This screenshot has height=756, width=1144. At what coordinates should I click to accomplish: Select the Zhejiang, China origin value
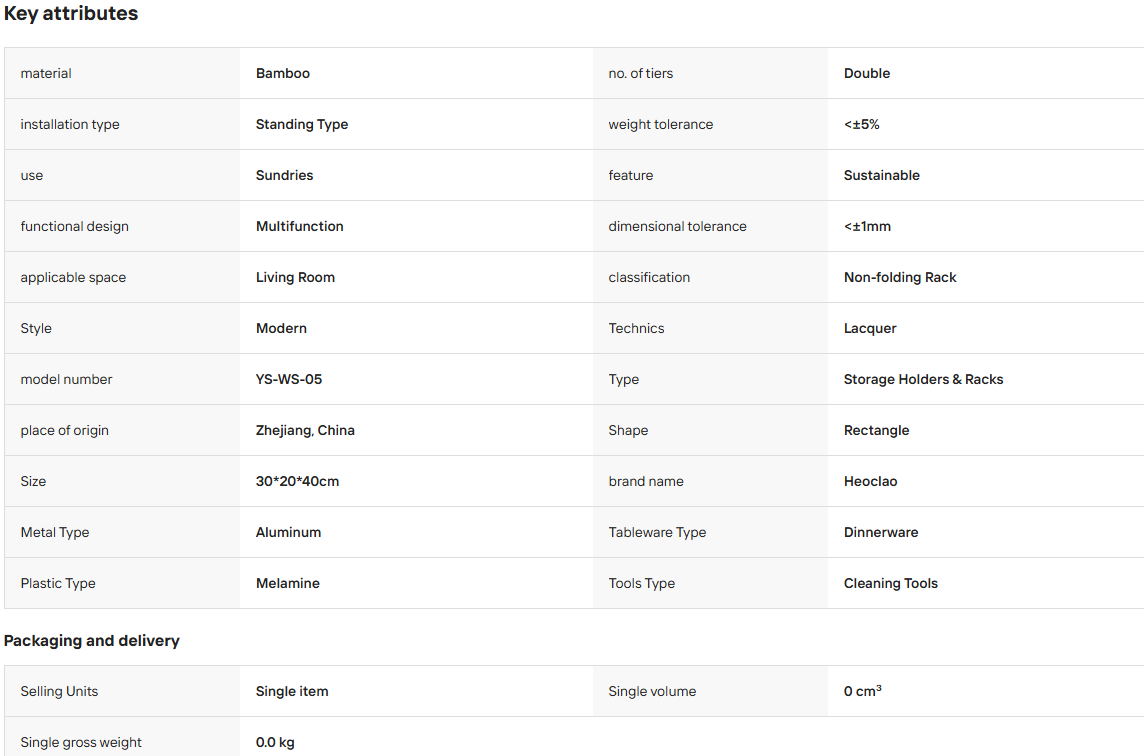point(305,431)
